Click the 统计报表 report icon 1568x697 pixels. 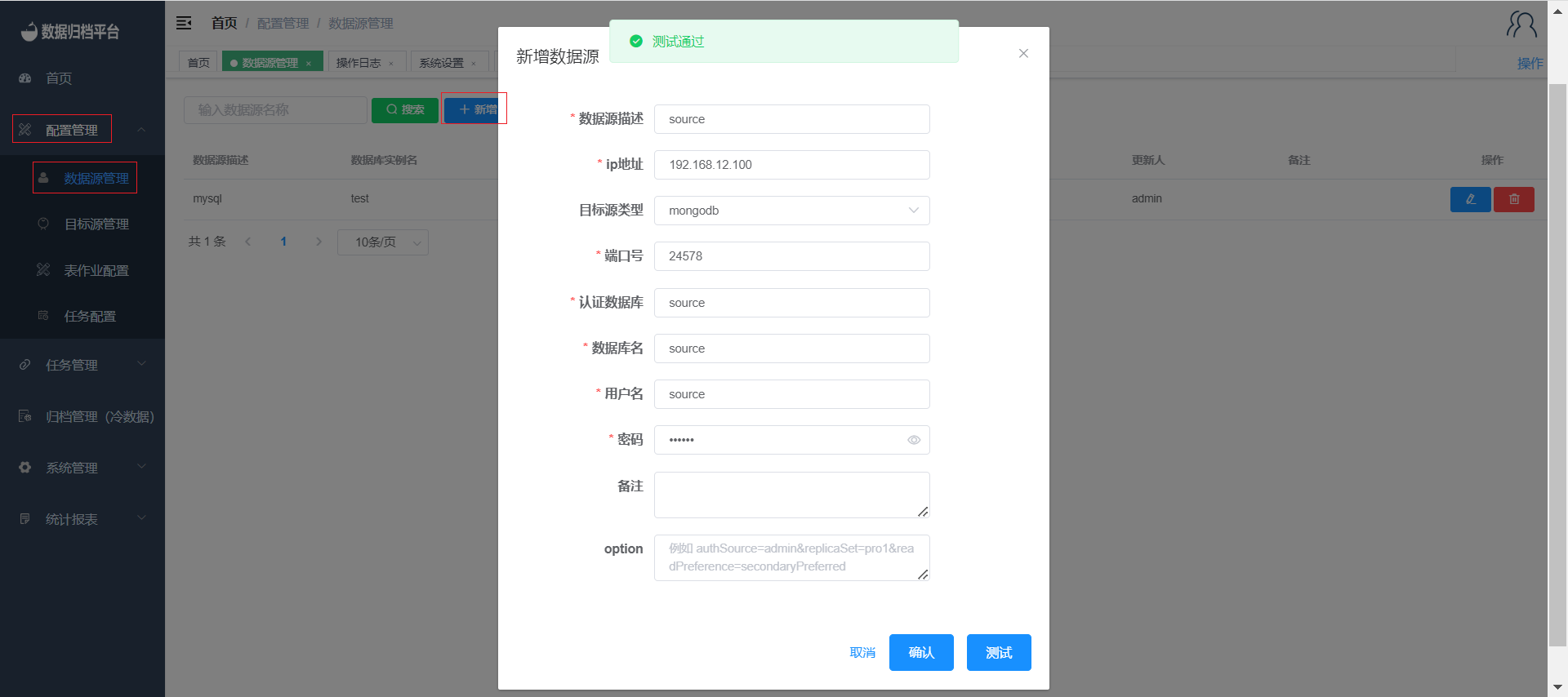pos(25,519)
